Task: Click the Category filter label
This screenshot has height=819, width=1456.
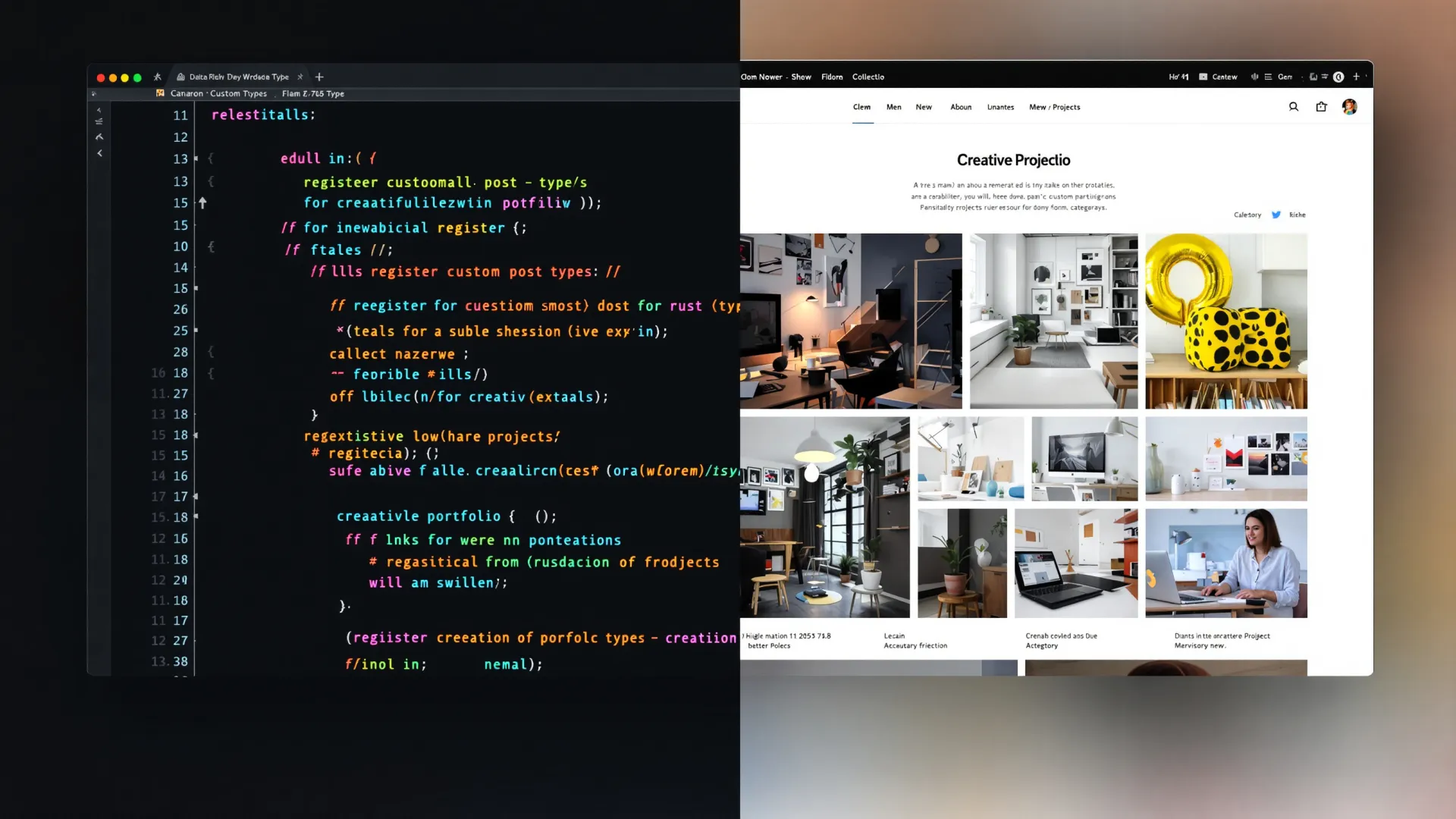Action: (1247, 215)
